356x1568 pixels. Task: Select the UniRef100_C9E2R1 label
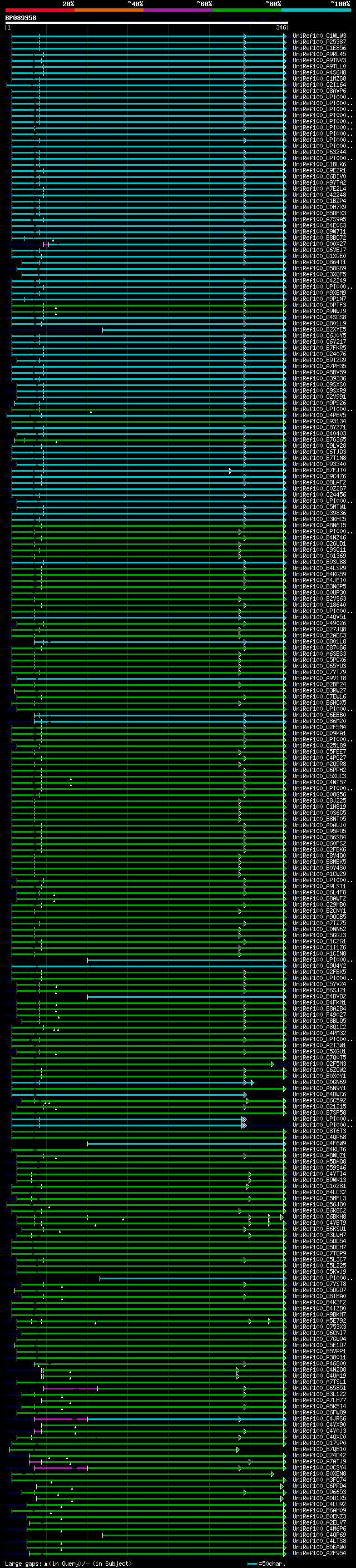319,170
